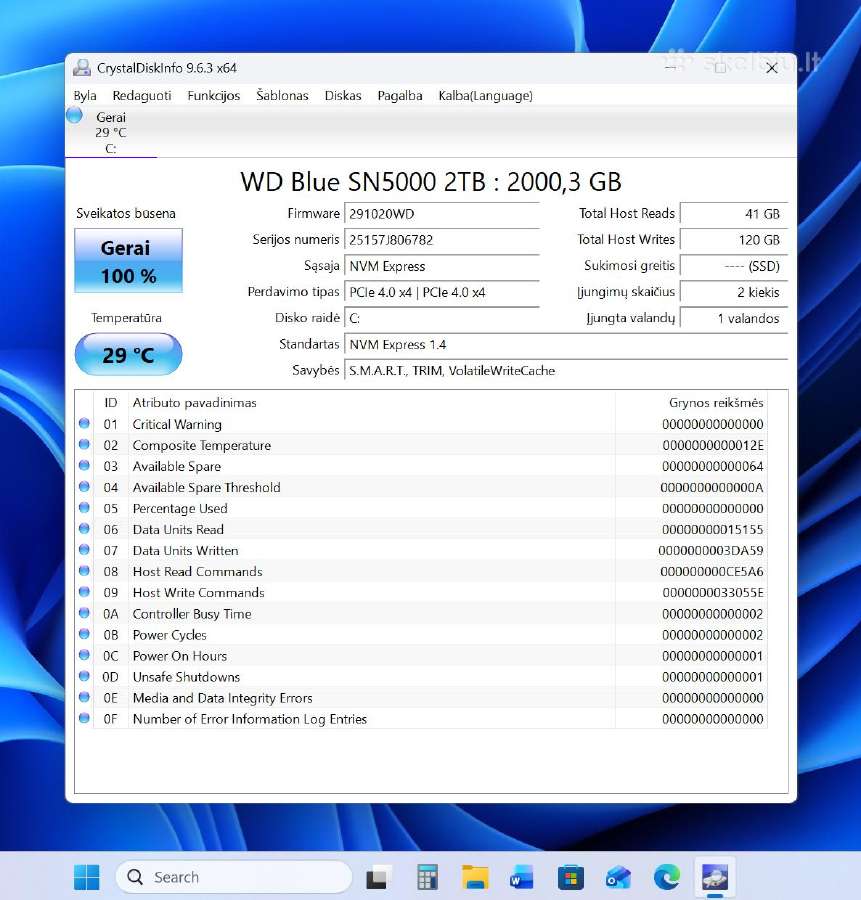861x900 pixels.
Task: Open the Diskas menu
Action: coord(343,96)
